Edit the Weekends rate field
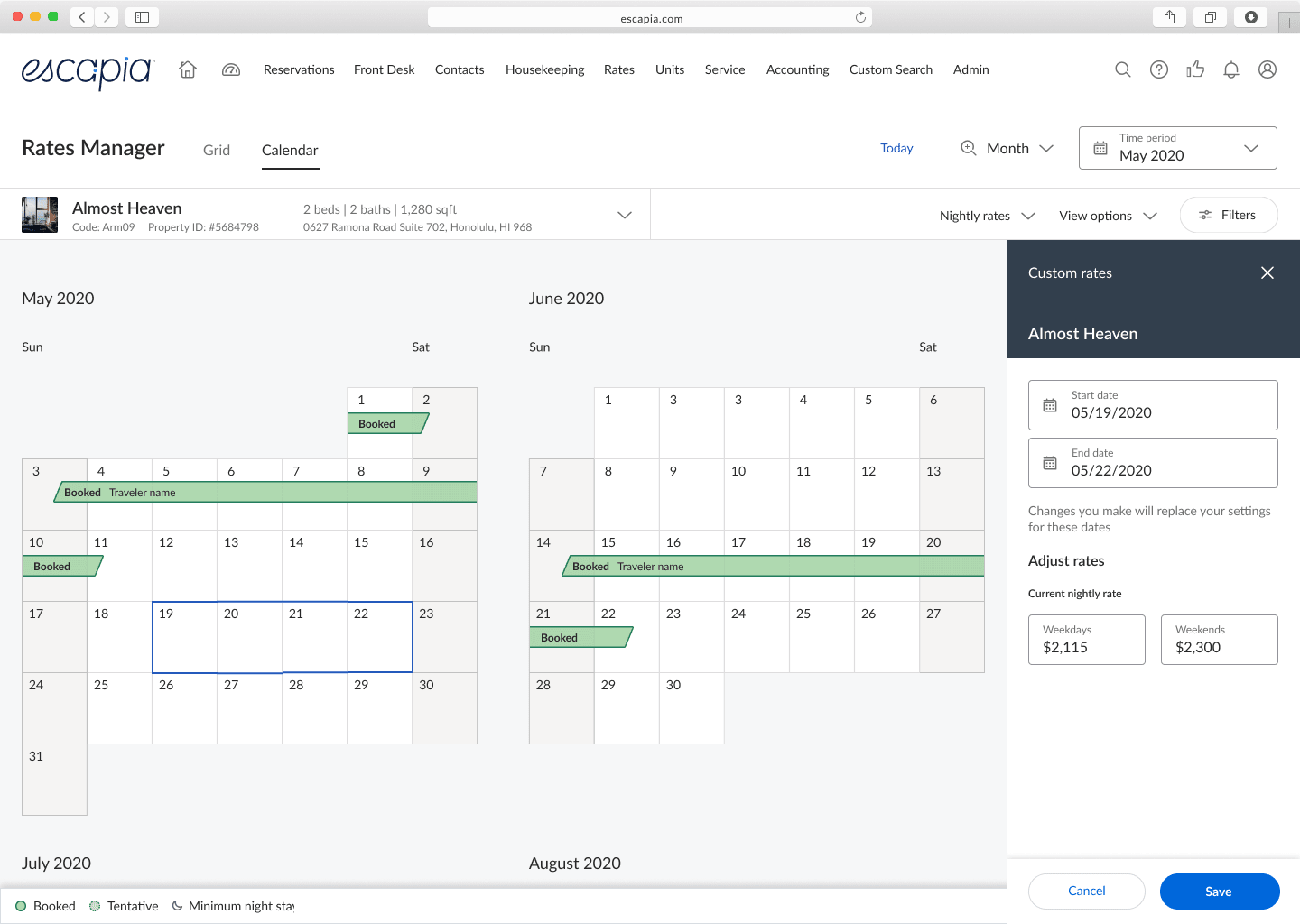 click(x=1220, y=640)
